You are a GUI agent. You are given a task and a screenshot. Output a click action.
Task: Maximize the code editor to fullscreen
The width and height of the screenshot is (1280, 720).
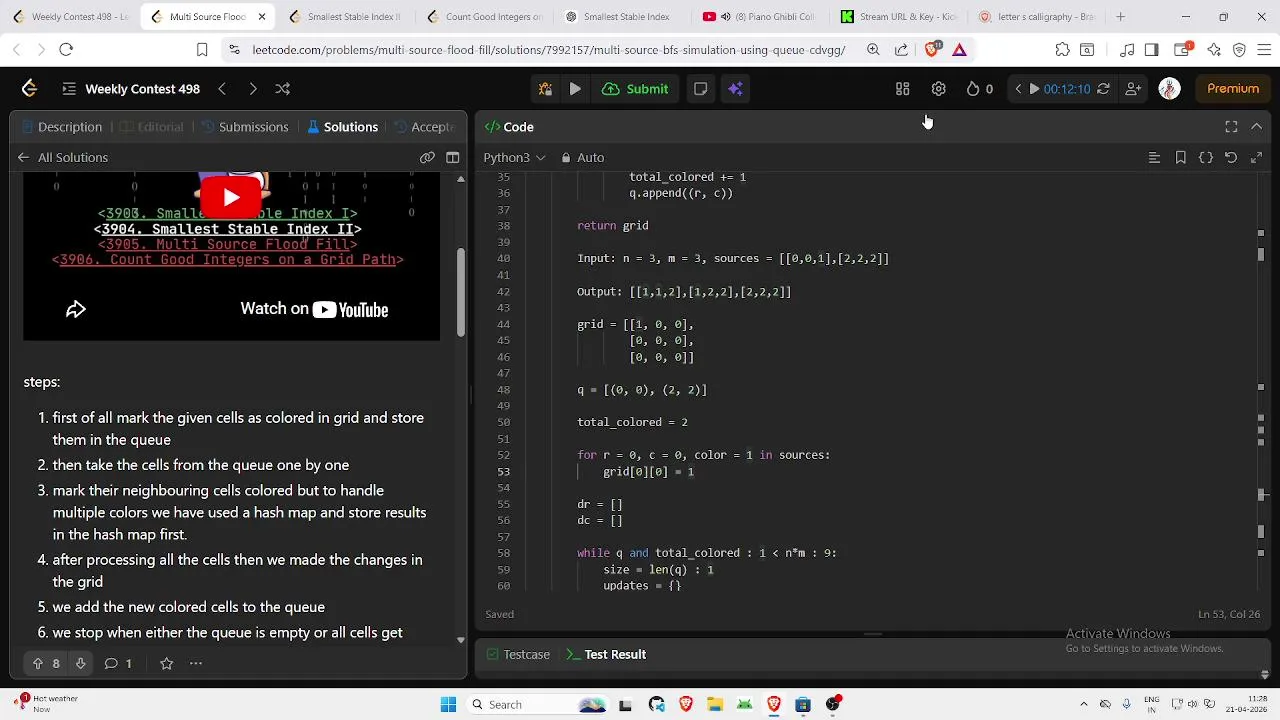click(x=1231, y=127)
